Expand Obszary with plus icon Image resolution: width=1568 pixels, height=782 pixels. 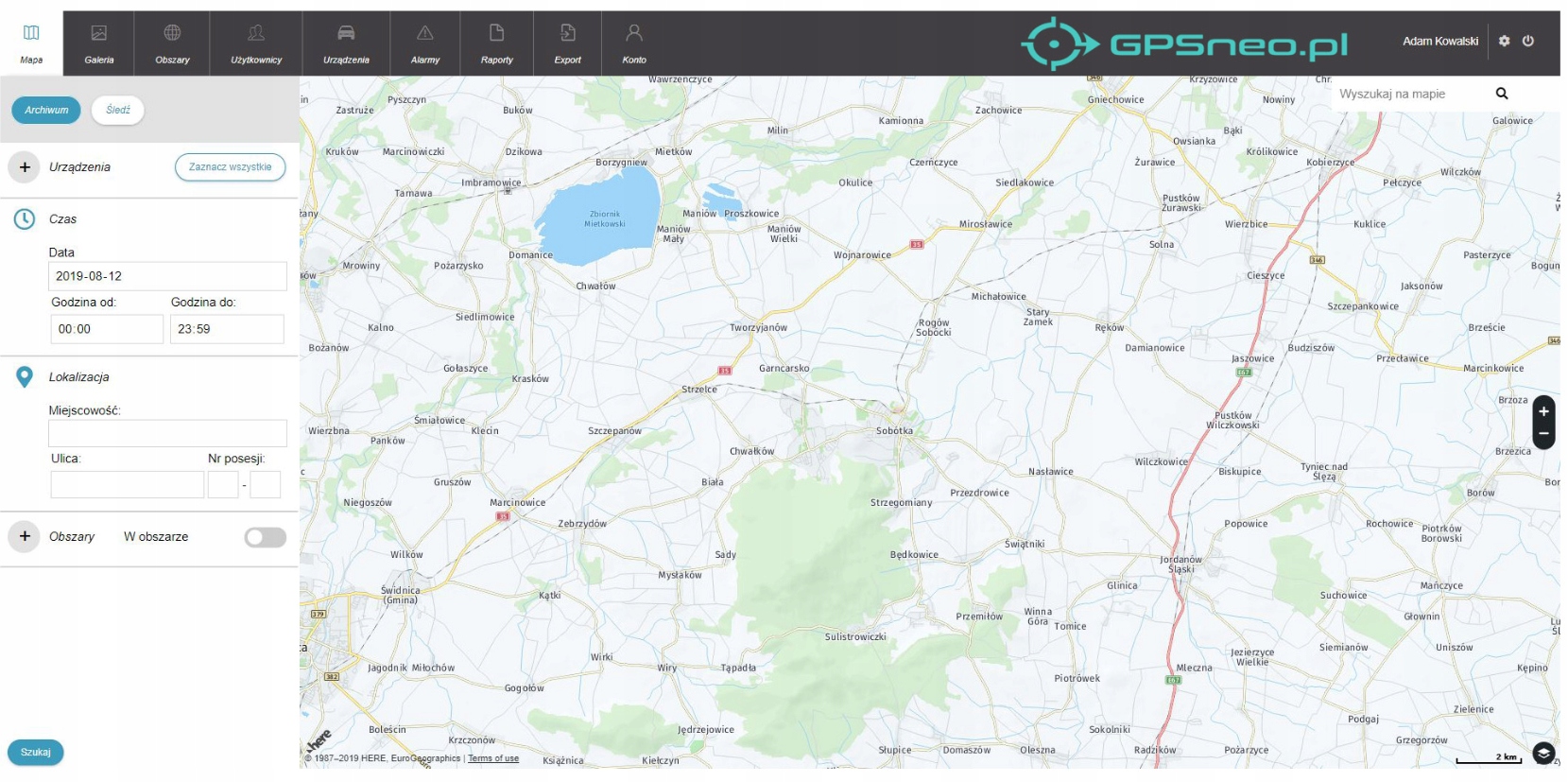tap(25, 536)
